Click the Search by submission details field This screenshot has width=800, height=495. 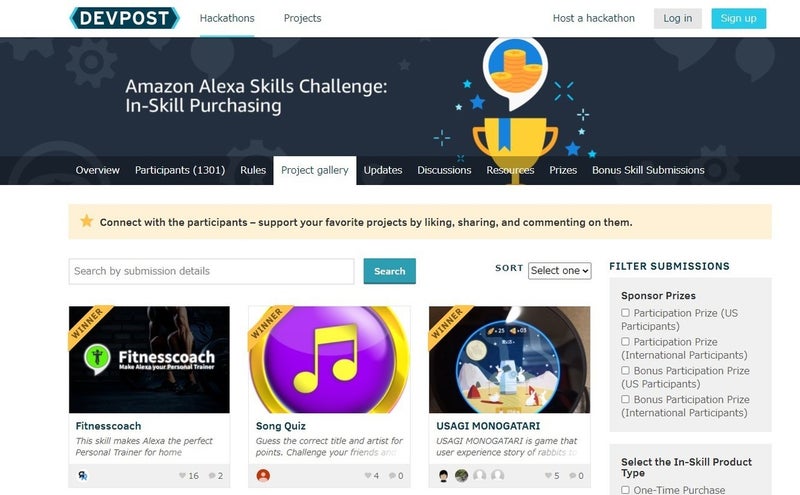coord(211,271)
